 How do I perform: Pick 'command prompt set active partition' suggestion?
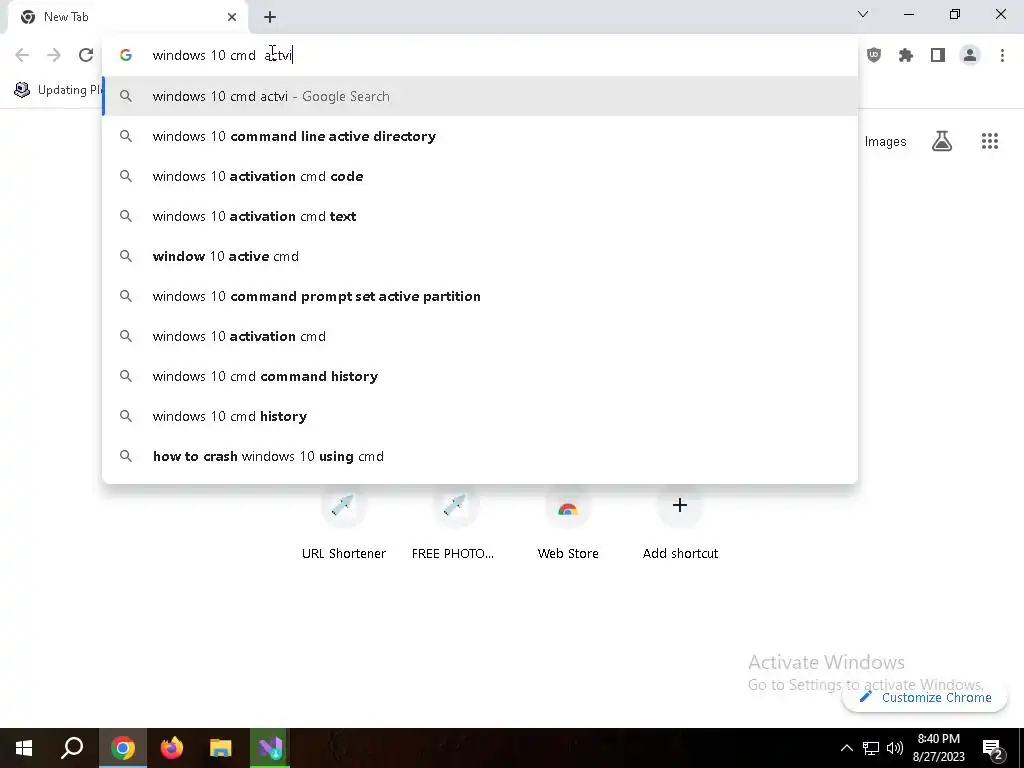point(480,296)
